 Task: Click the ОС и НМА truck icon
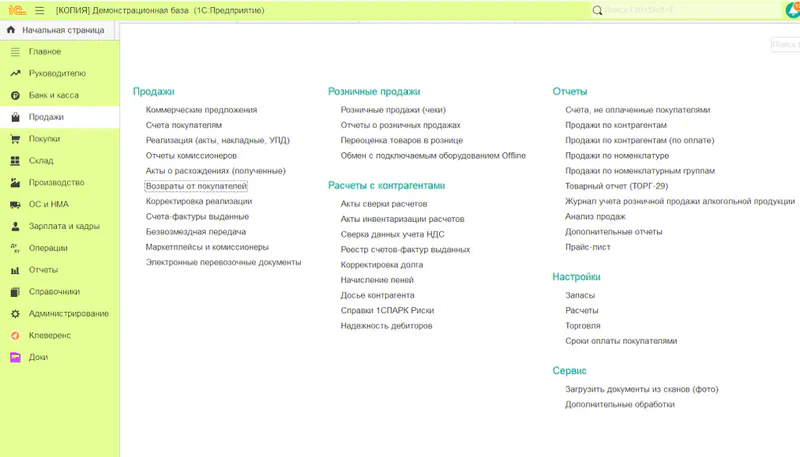[15, 204]
